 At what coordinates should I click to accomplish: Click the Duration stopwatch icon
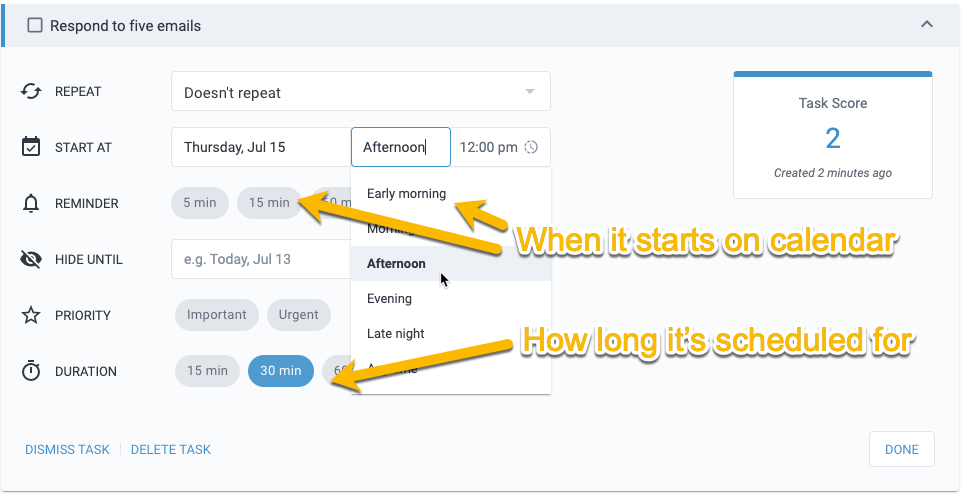coord(31,371)
